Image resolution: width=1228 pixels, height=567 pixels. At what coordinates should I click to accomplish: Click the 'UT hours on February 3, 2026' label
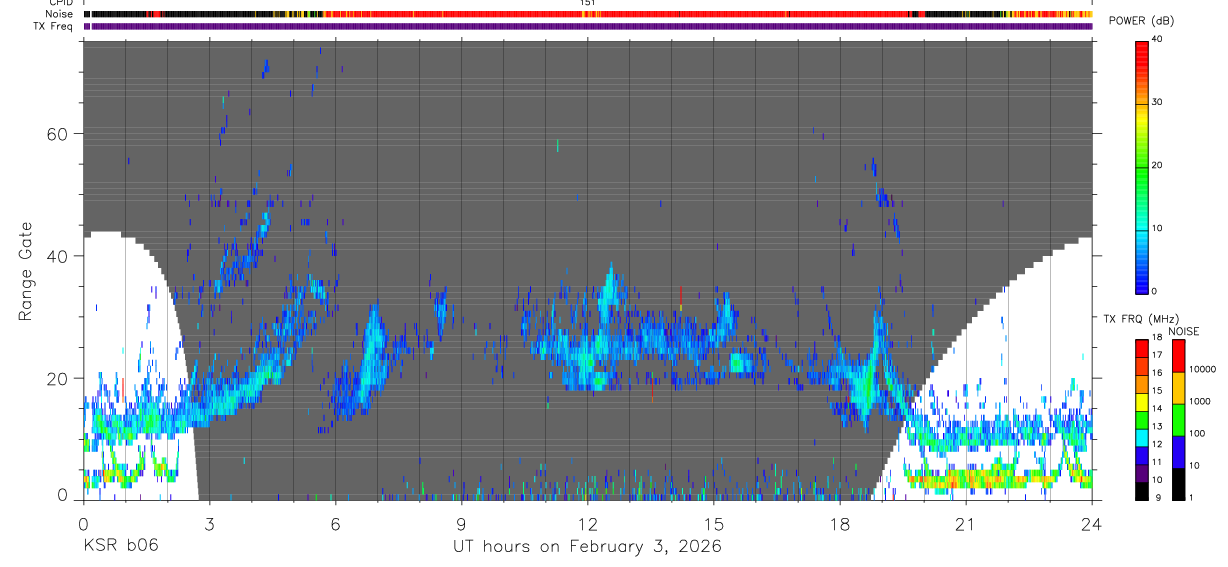click(x=588, y=546)
